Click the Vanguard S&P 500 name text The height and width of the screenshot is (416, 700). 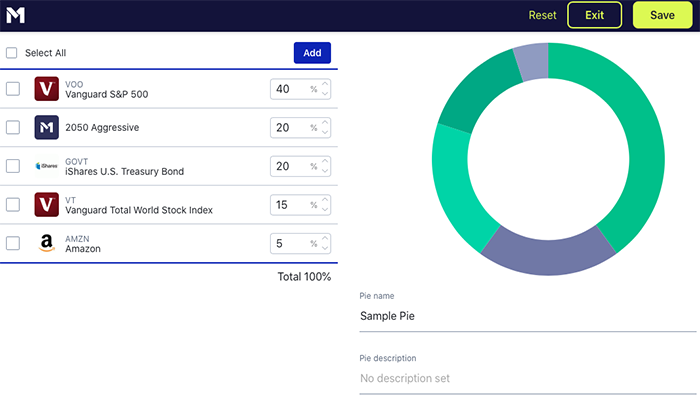point(107,94)
